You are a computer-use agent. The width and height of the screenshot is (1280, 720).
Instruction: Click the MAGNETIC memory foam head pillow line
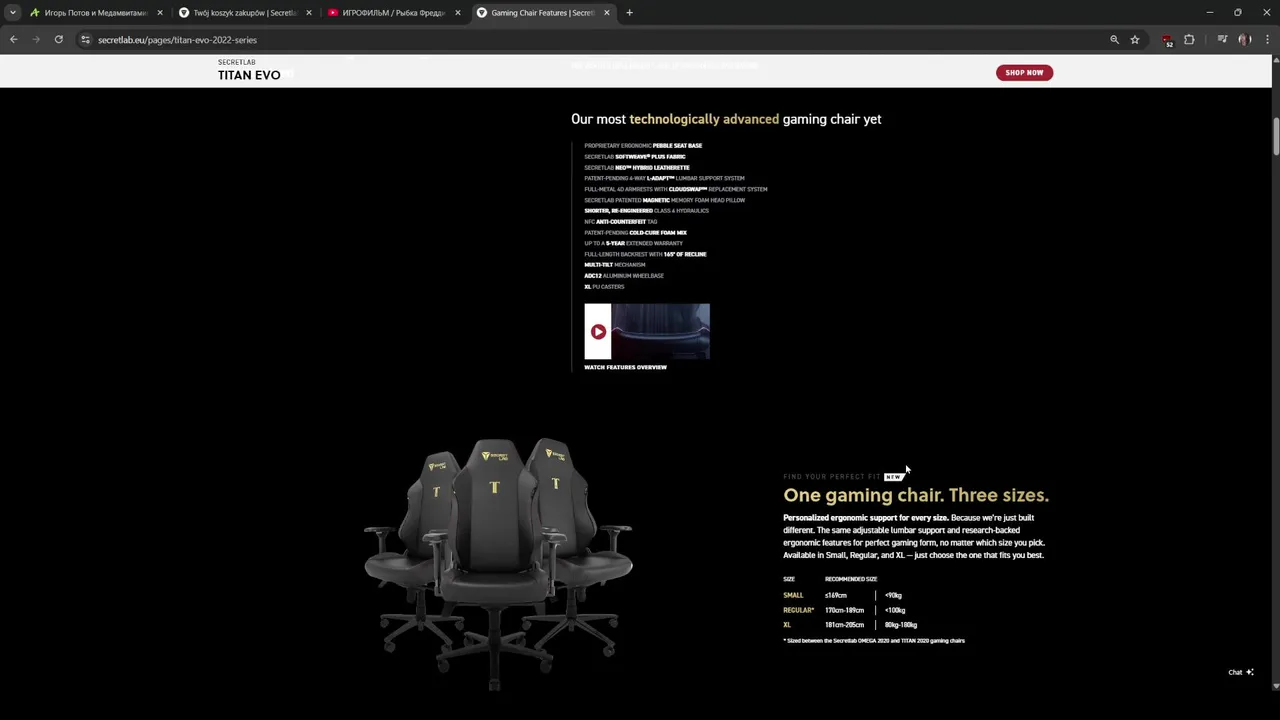point(665,200)
